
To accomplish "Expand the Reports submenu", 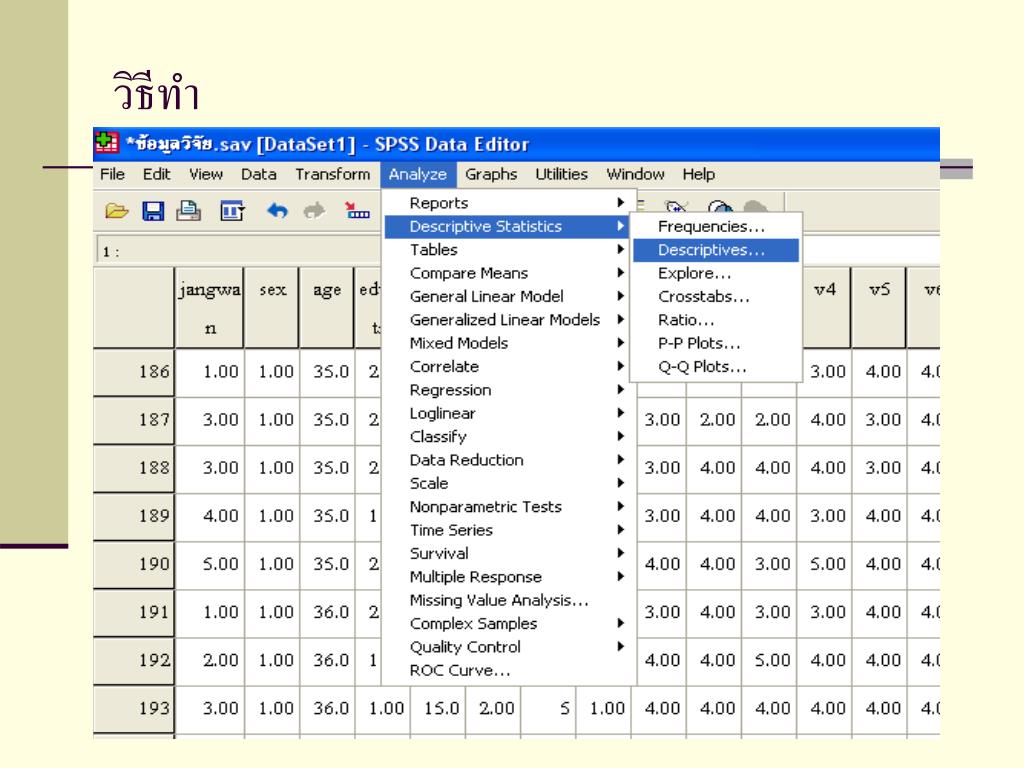I will click(506, 203).
